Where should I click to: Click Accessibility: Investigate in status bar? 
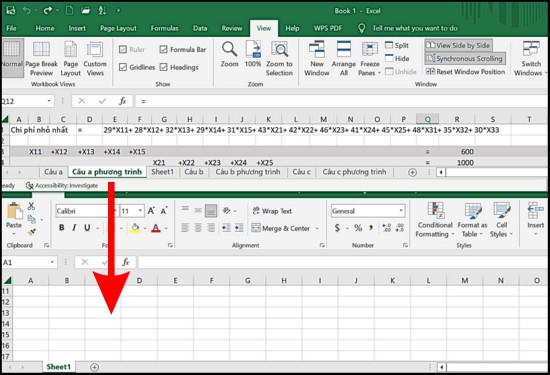pyautogui.click(x=62, y=186)
